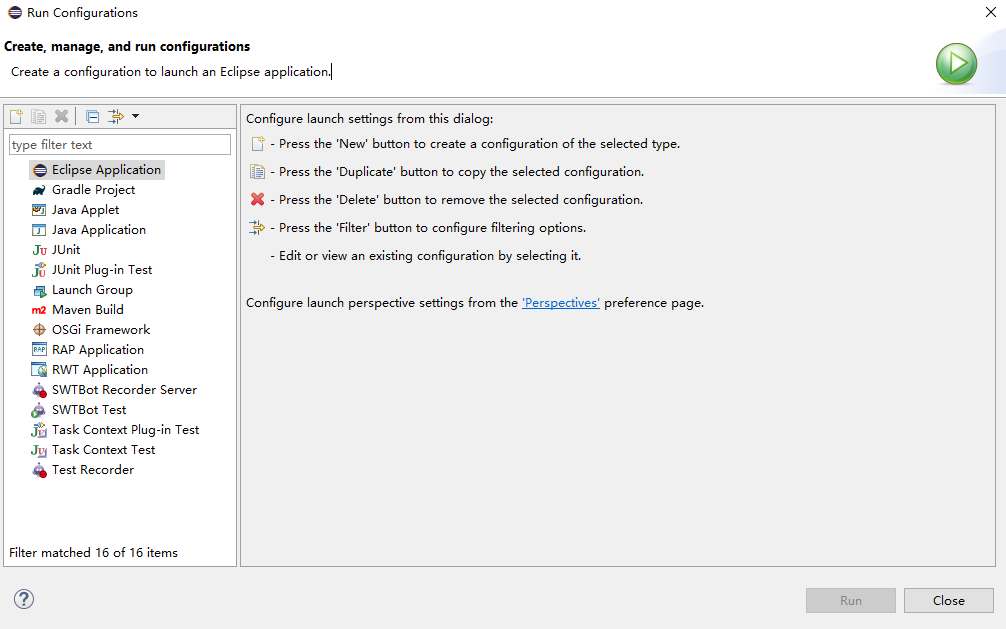Select the Gradle Project label
1006x629 pixels.
[x=94, y=190]
